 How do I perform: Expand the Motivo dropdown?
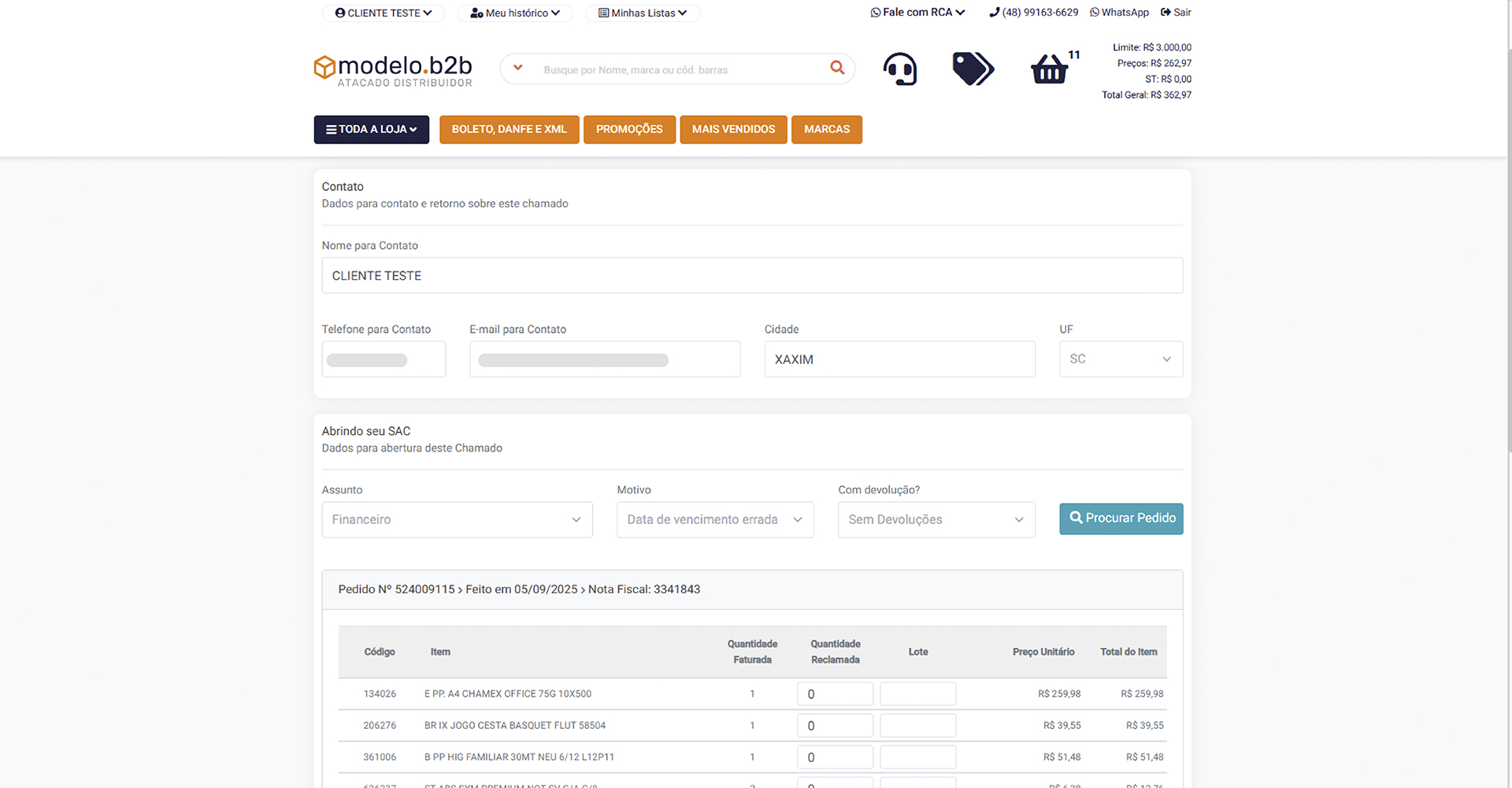click(x=714, y=520)
